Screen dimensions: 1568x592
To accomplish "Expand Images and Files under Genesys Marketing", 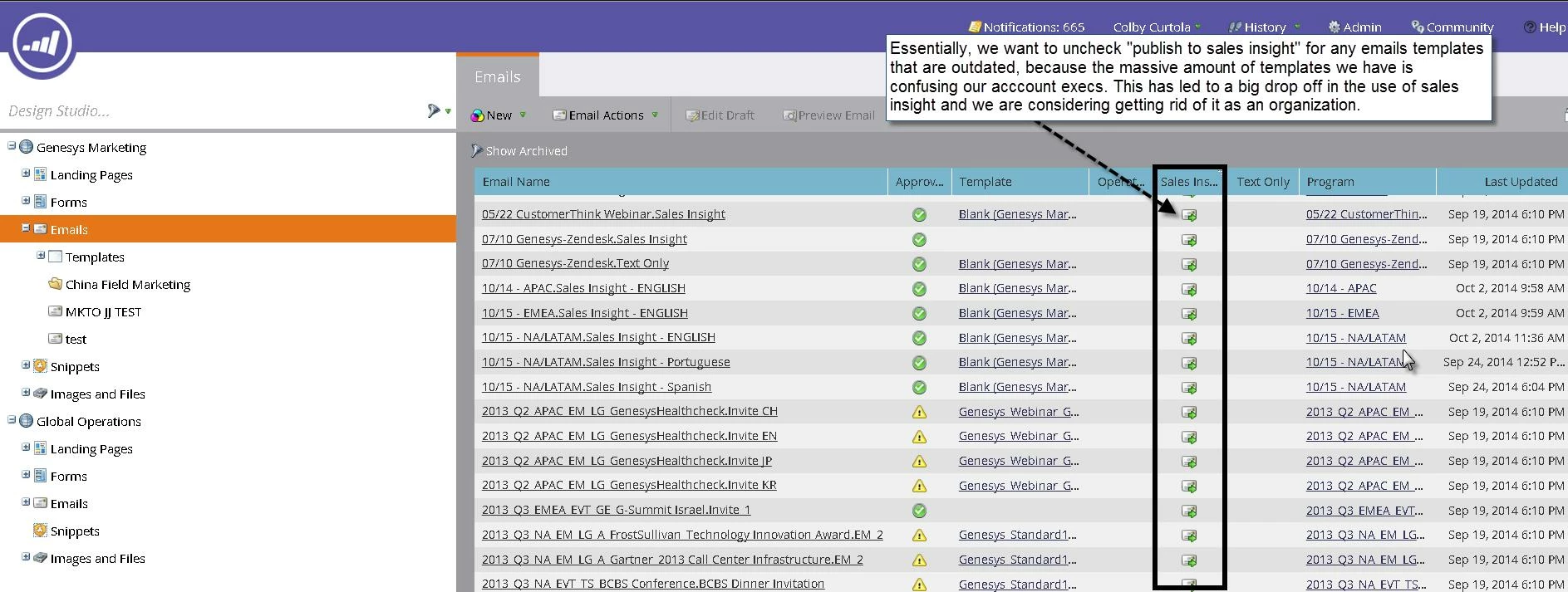I will (x=26, y=393).
